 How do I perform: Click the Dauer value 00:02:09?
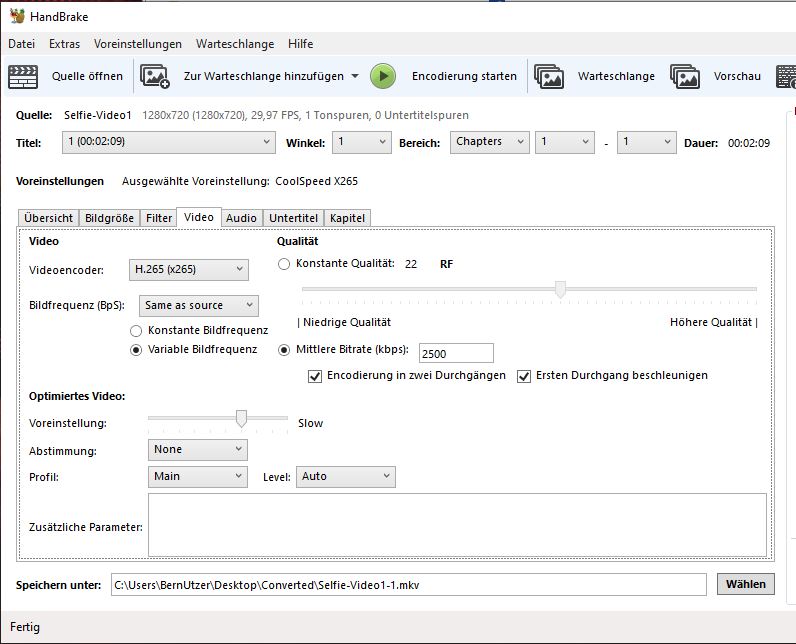pyautogui.click(x=749, y=143)
